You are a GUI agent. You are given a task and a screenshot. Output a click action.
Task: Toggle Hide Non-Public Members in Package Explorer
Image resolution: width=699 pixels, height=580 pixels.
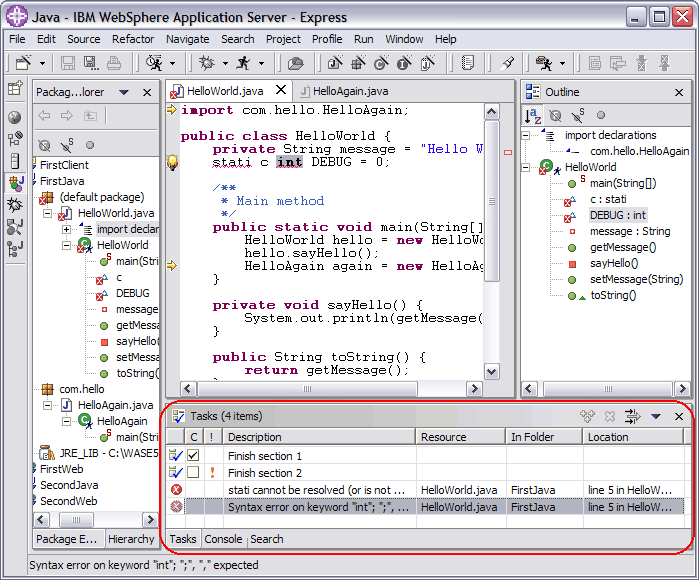click(90, 145)
